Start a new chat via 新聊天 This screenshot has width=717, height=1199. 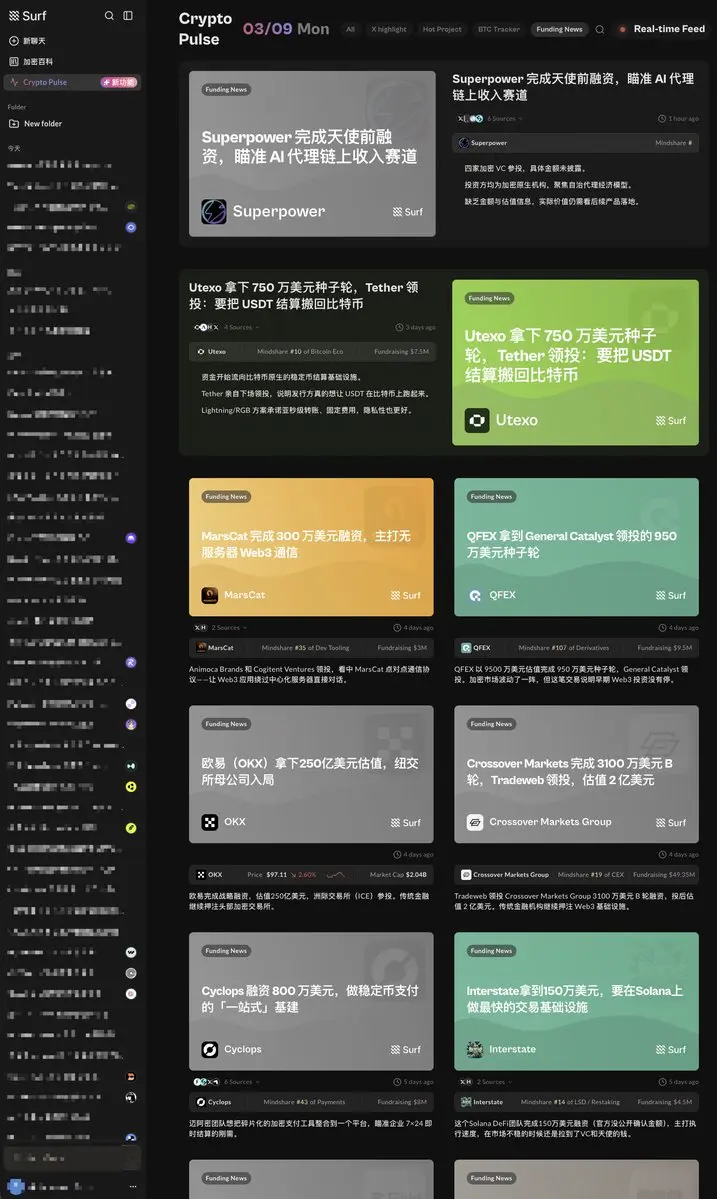pyautogui.click(x=28, y=41)
